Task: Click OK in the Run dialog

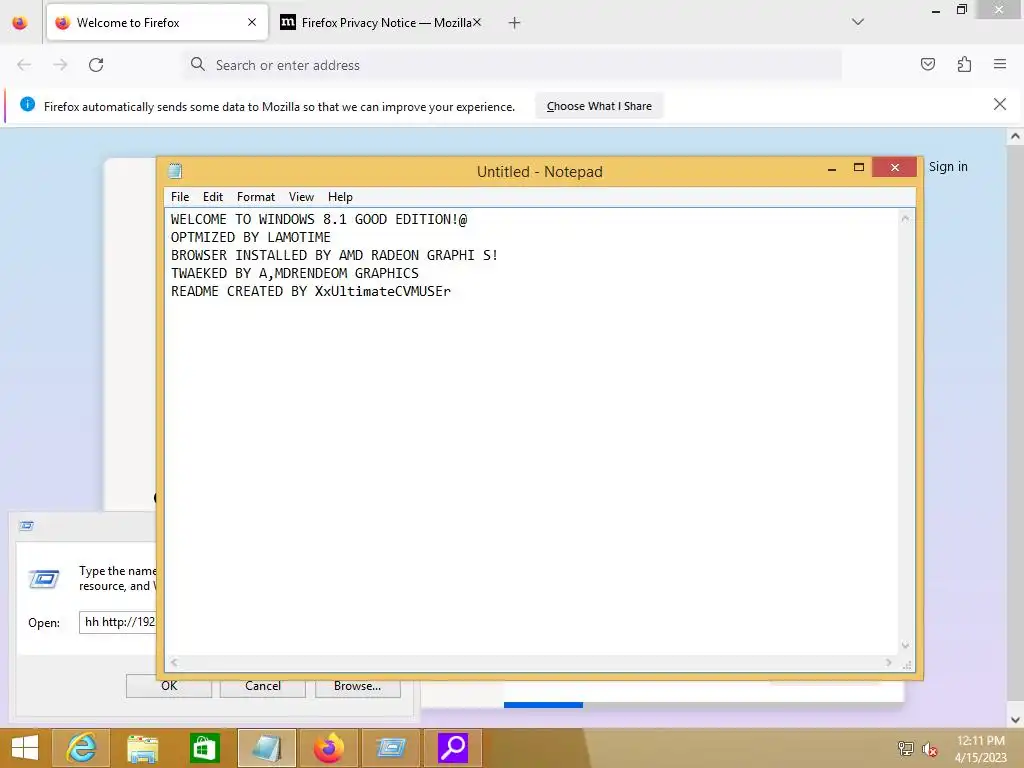Action: 168,686
